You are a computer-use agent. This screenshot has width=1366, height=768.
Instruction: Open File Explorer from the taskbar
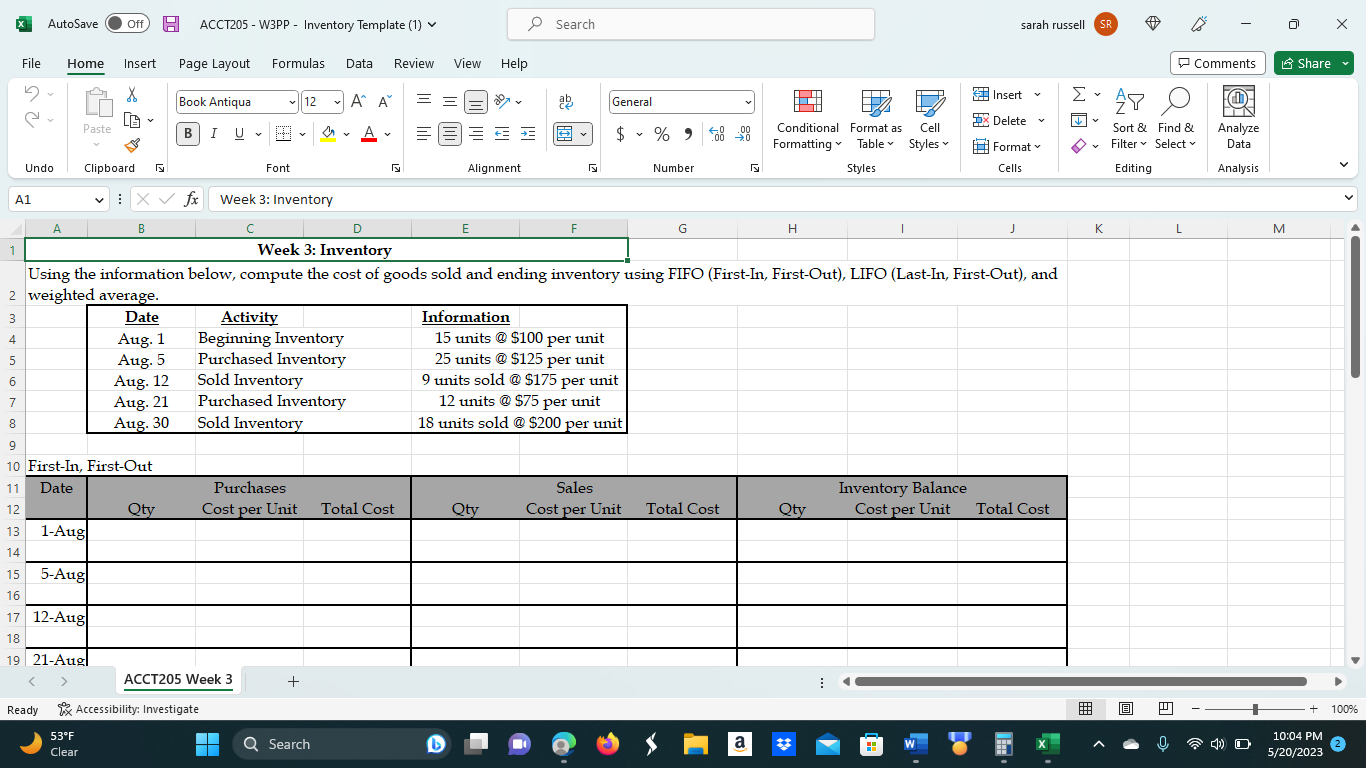695,744
